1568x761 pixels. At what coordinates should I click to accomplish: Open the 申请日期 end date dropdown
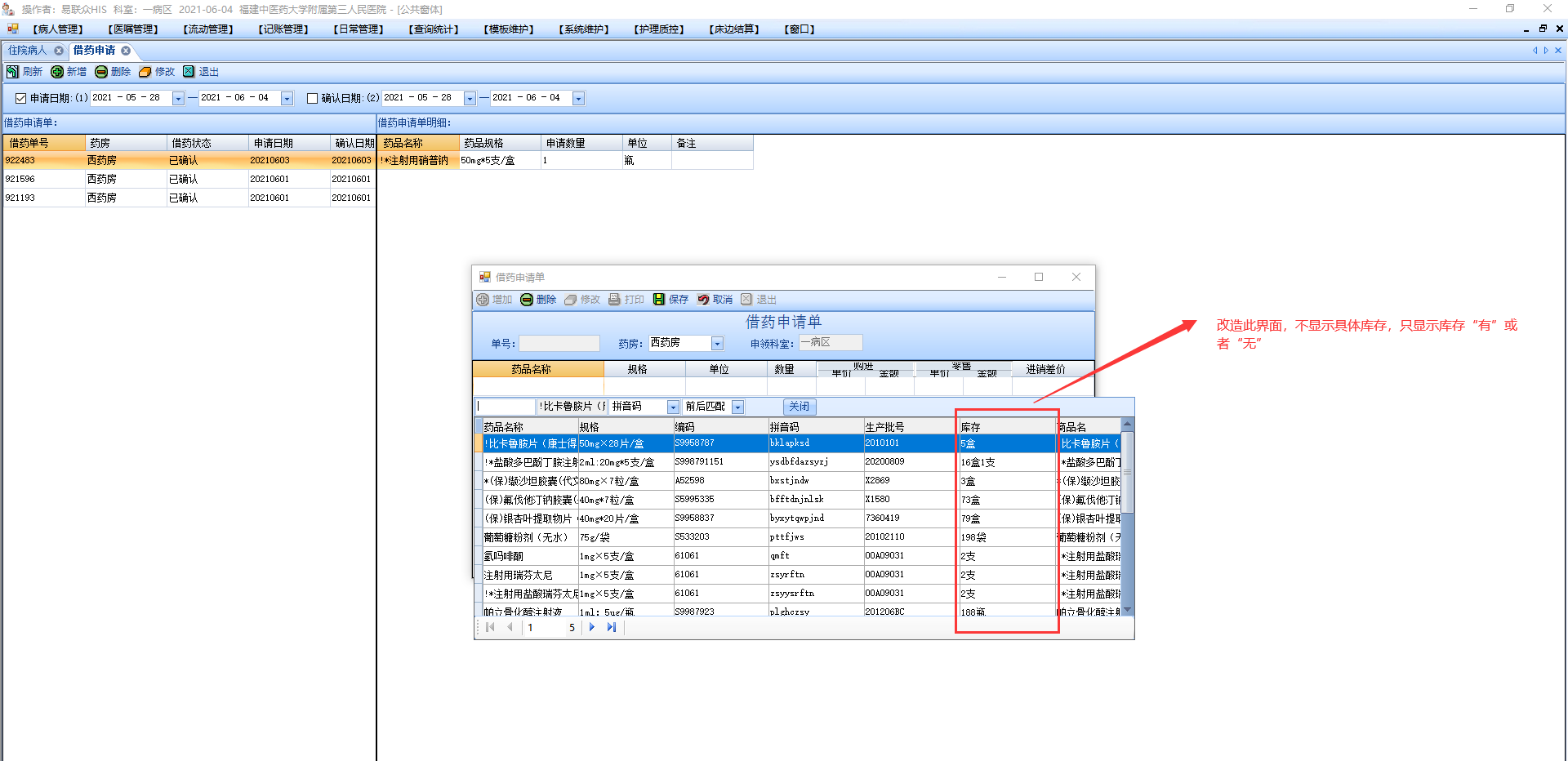point(287,99)
